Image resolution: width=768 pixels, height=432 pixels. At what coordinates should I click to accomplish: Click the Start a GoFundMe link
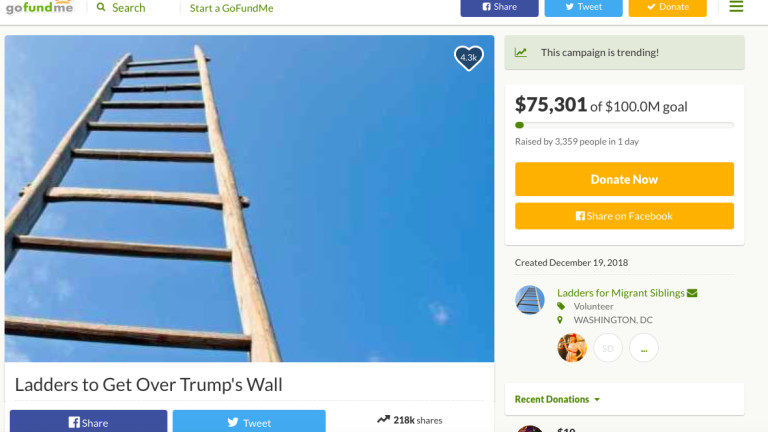[232, 8]
